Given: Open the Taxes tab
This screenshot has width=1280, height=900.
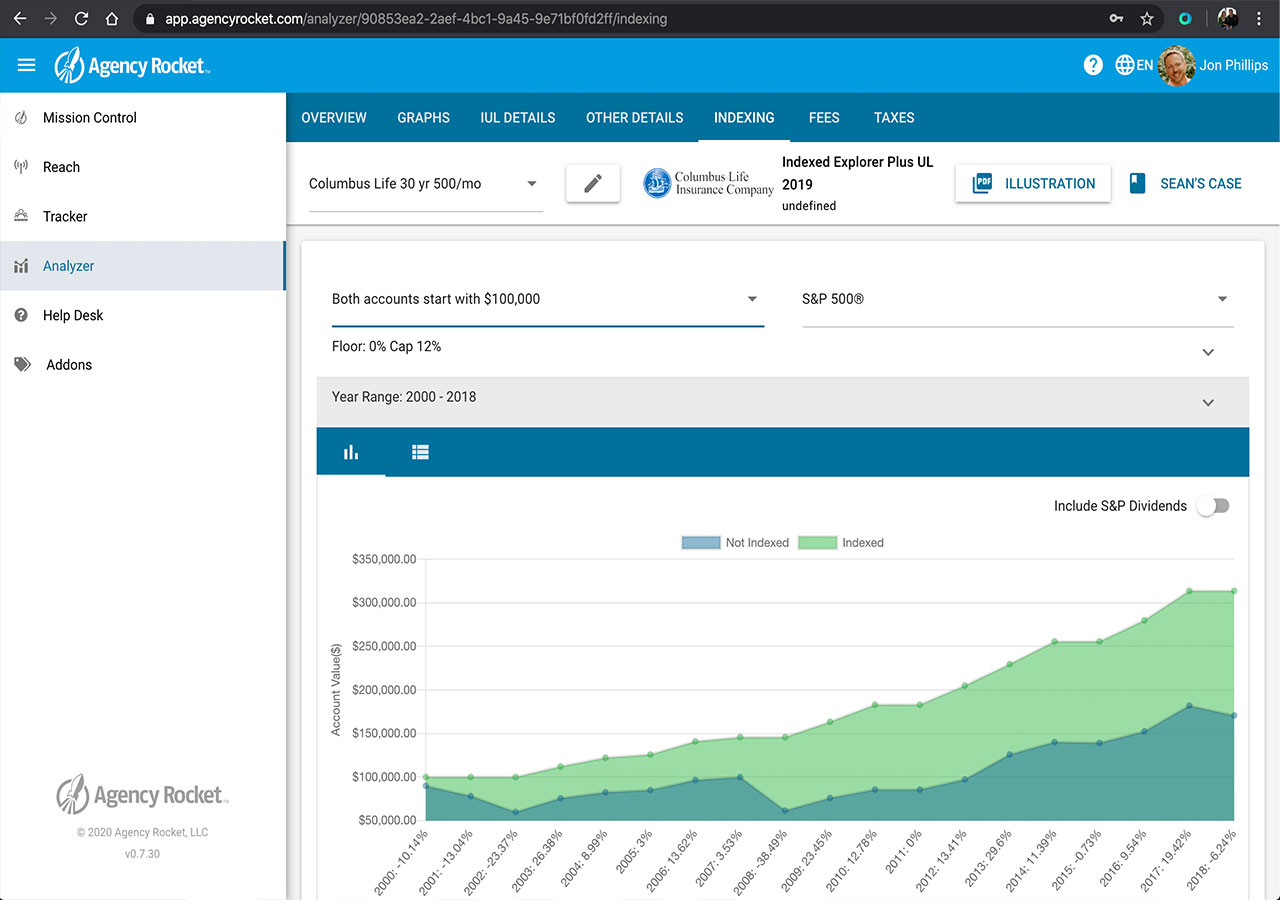Looking at the screenshot, I should 894,118.
